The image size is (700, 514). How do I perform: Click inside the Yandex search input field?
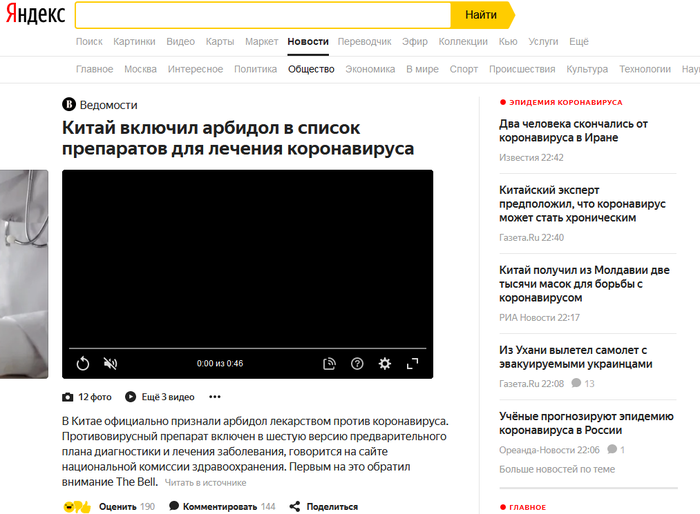pos(262,15)
